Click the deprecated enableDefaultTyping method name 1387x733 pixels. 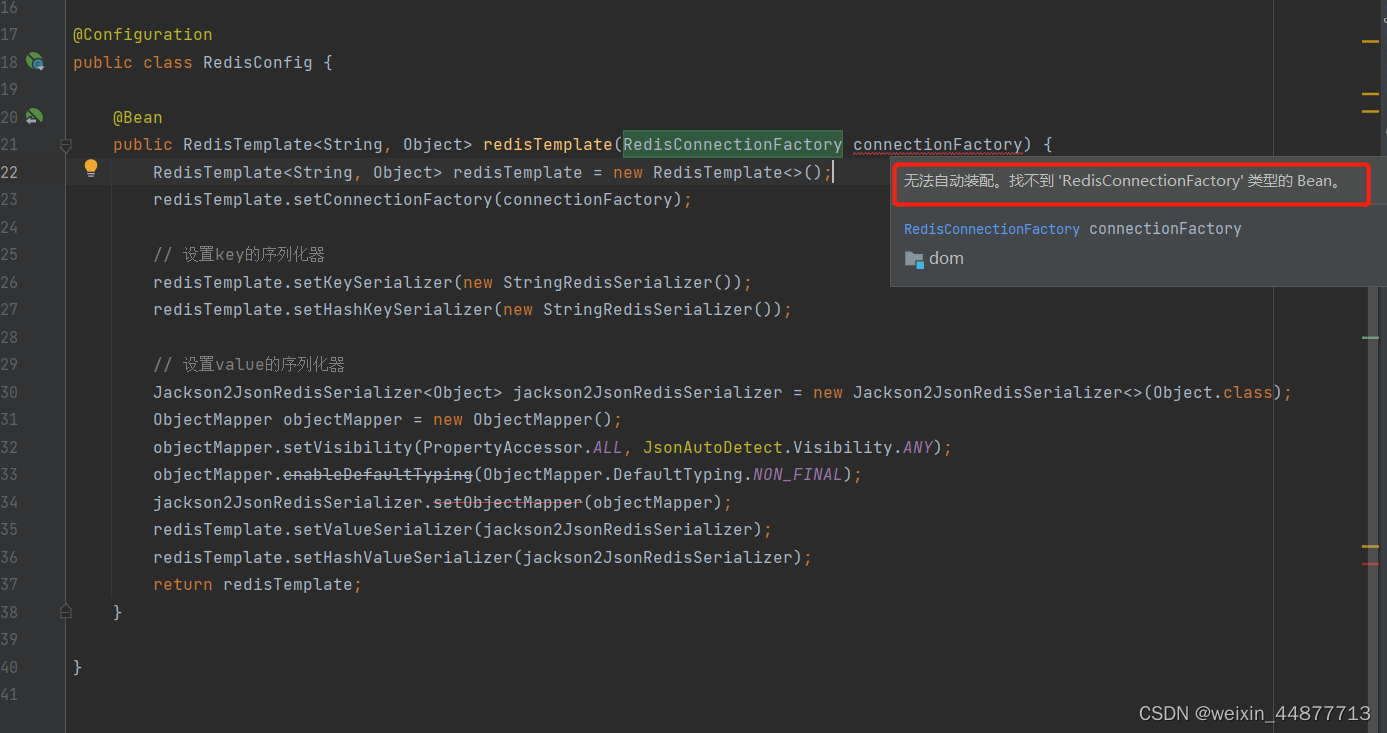pyautogui.click(x=377, y=474)
